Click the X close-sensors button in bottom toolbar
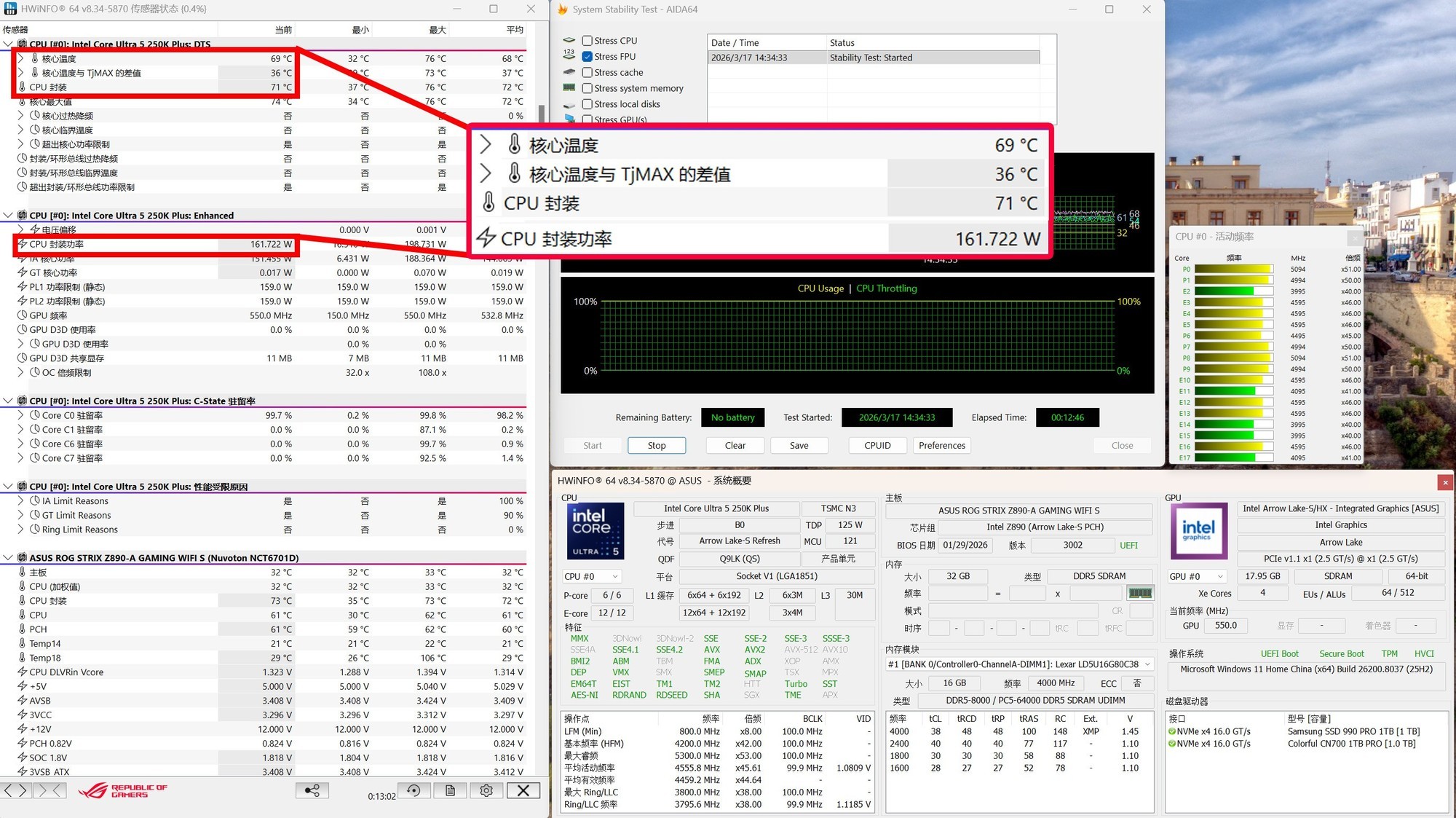 point(523,790)
